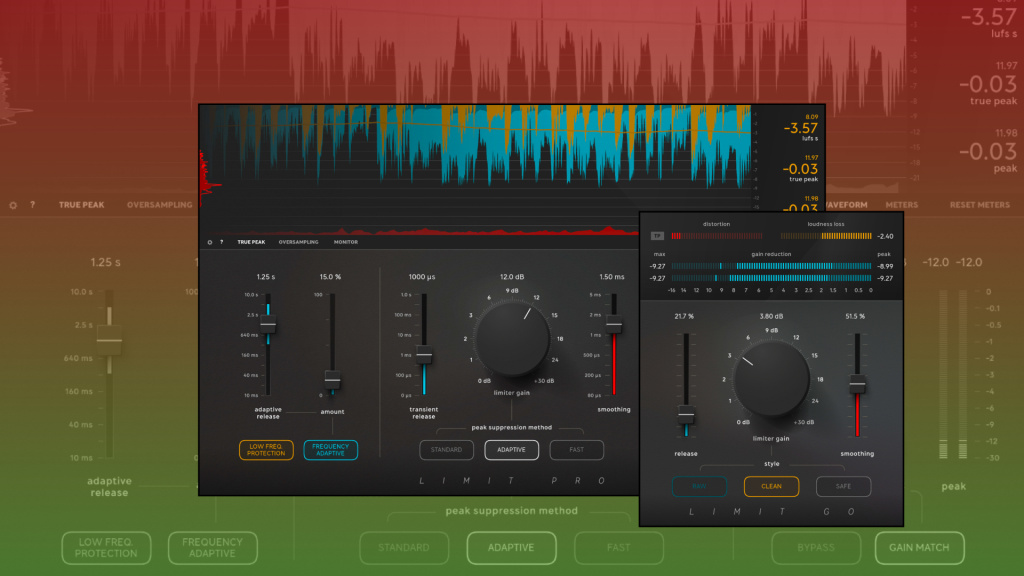This screenshot has width=1024, height=576.
Task: Select FAST suppression method in Limit Pro
Action: [577, 450]
